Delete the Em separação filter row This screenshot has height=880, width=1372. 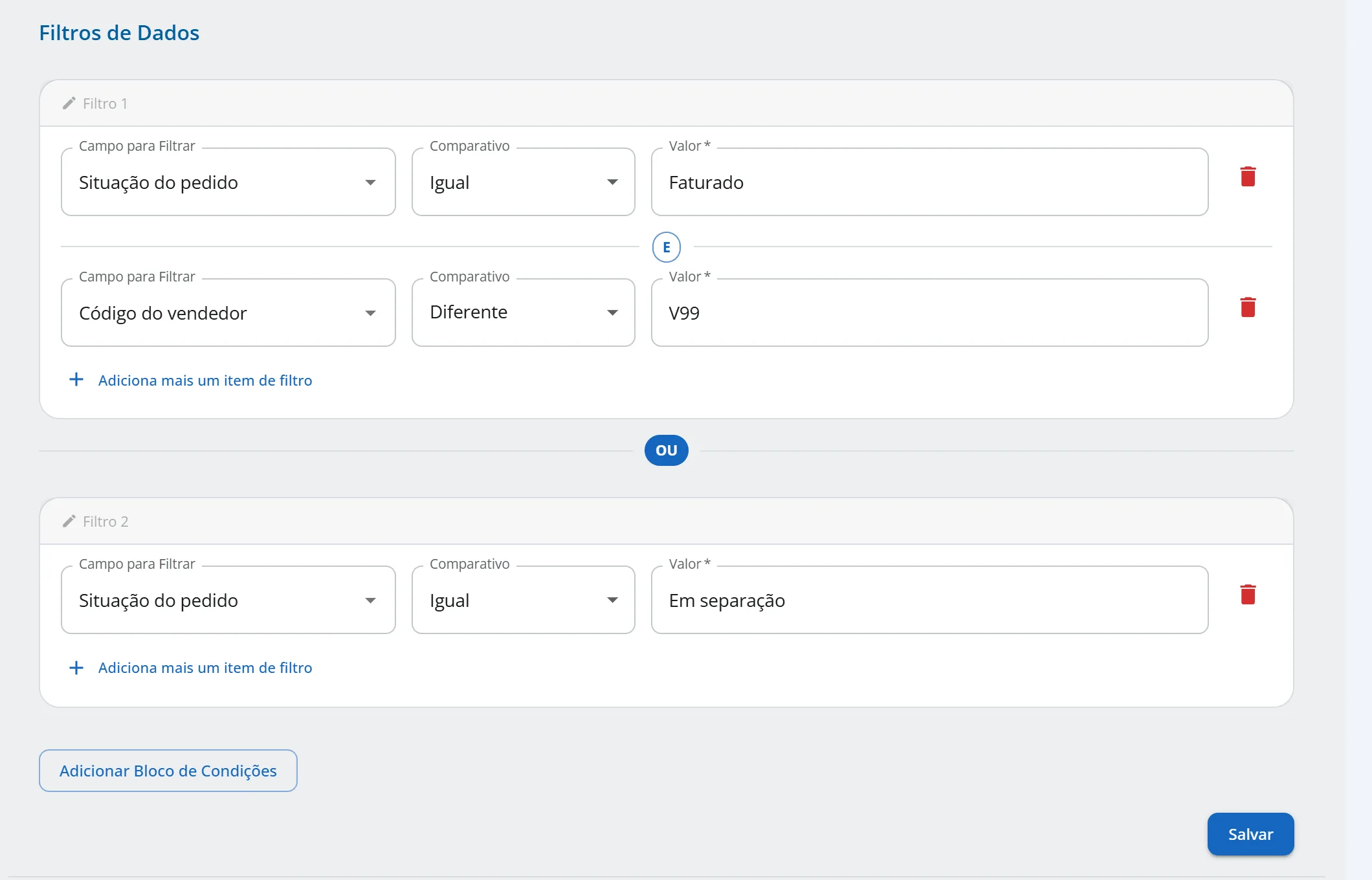tap(1248, 595)
